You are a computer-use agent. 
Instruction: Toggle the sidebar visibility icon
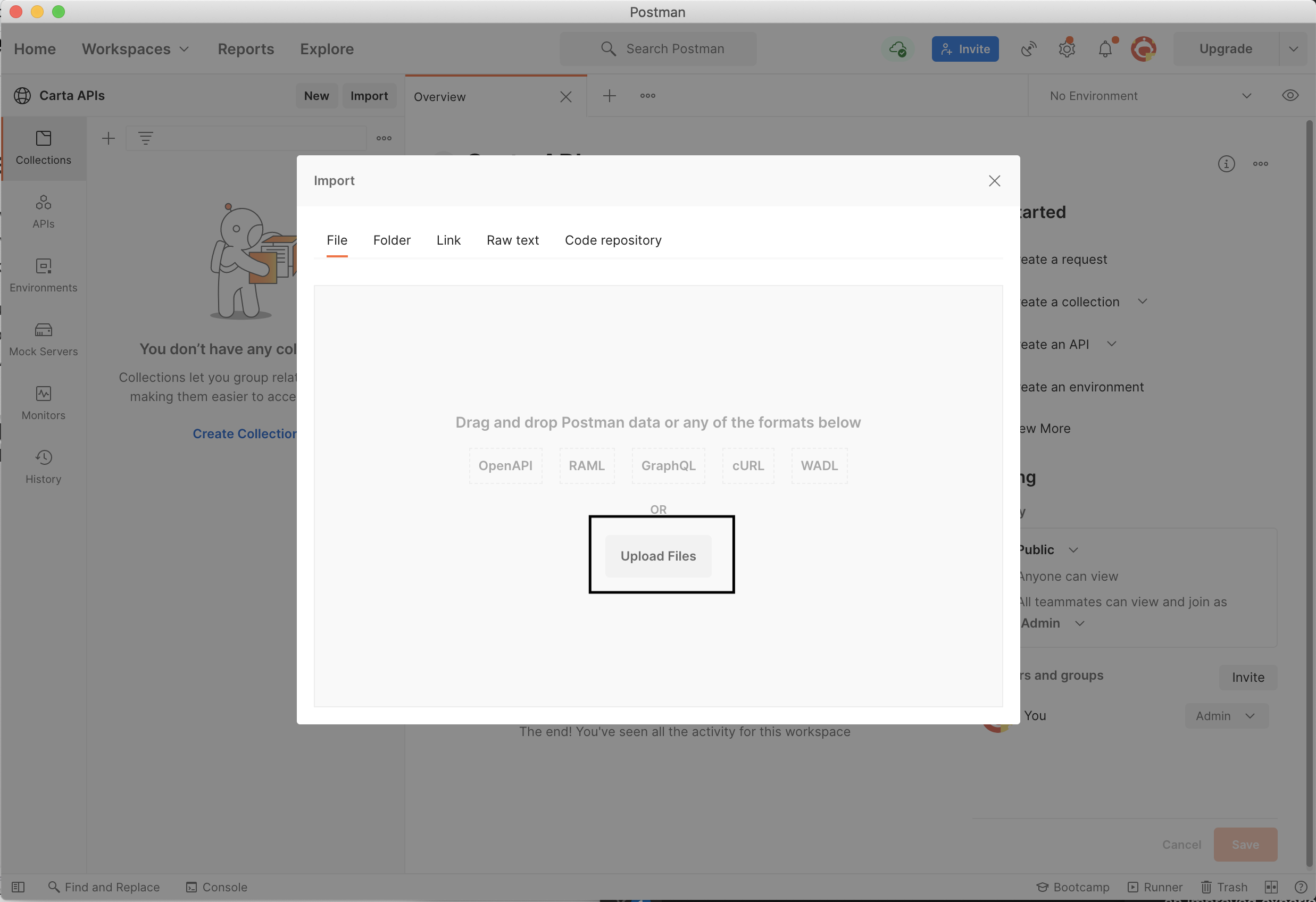click(18, 887)
